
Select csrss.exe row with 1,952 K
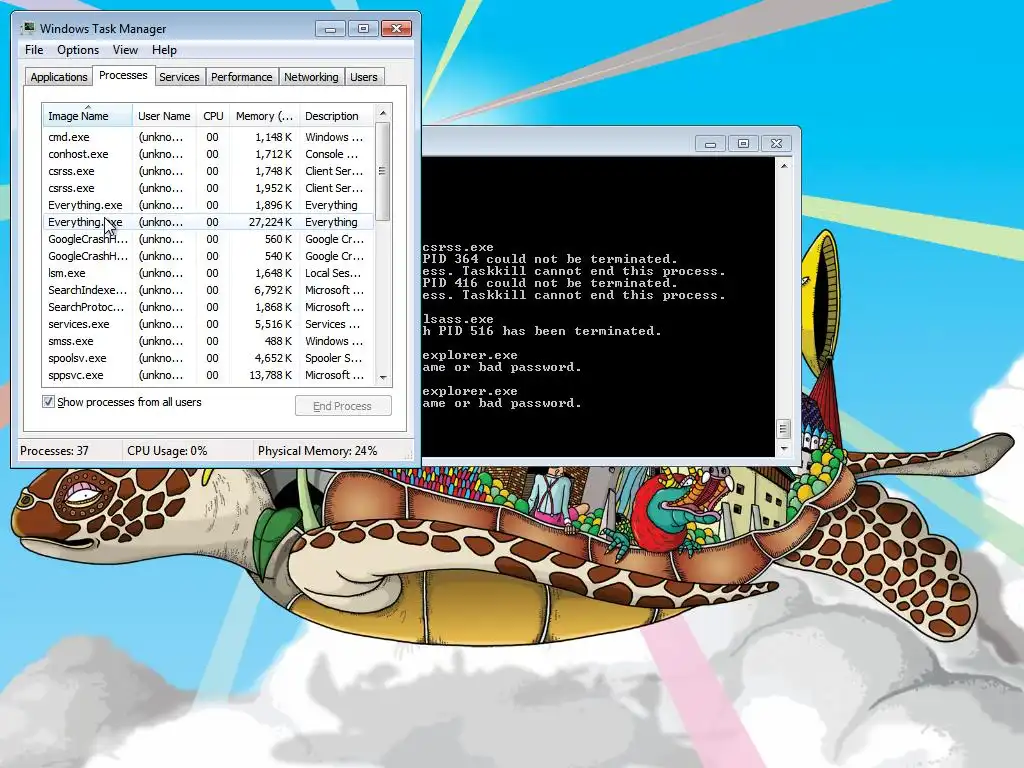208,188
